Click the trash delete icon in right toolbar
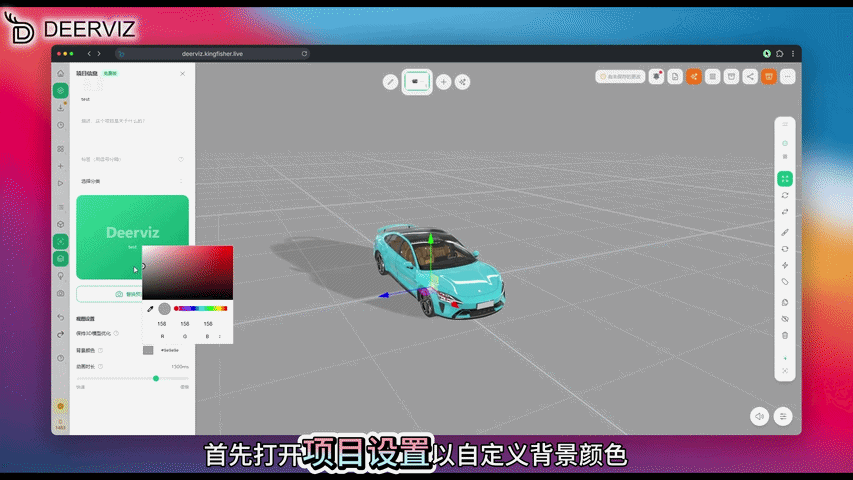The height and width of the screenshot is (480, 853). pos(785,335)
